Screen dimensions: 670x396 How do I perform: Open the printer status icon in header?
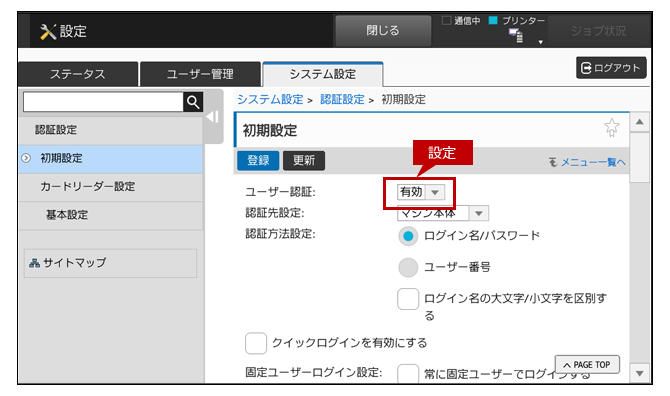tap(516, 35)
